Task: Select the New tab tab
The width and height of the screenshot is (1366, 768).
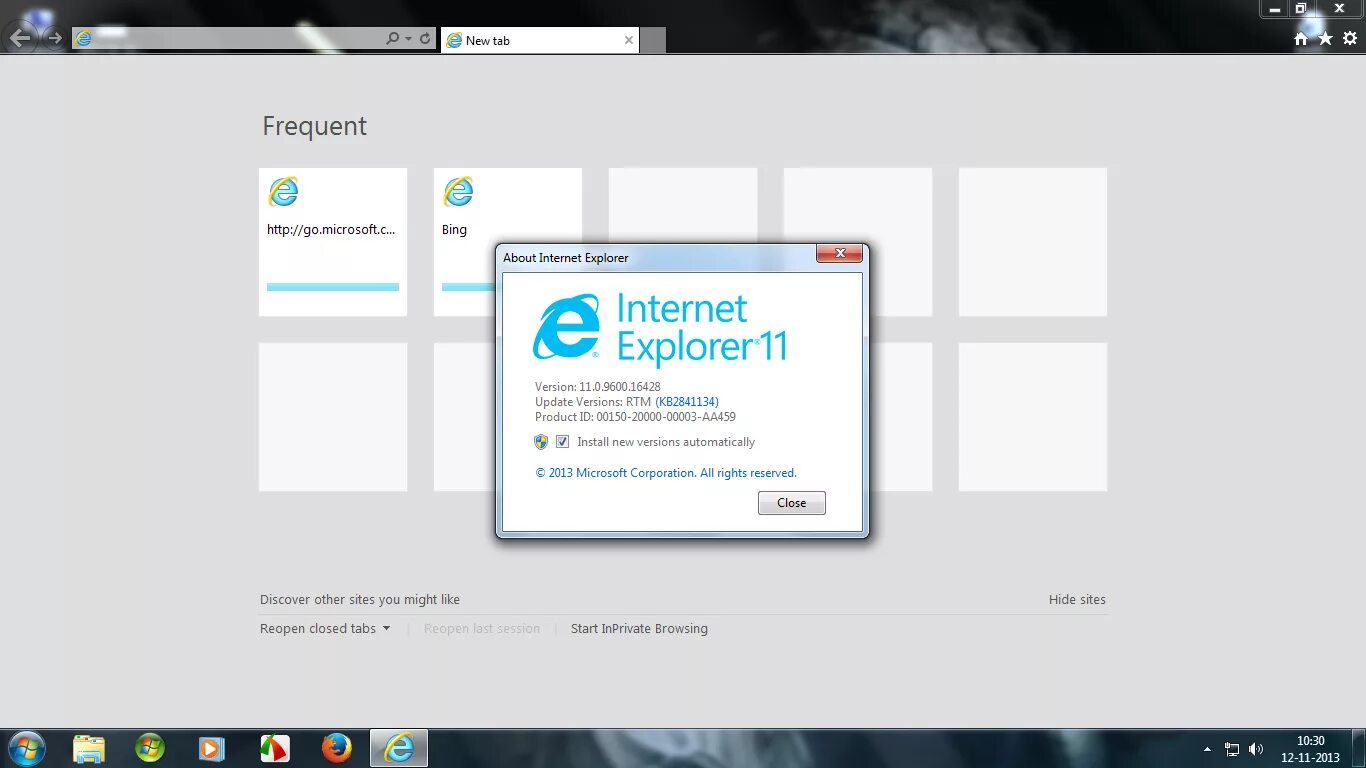Action: coord(540,40)
